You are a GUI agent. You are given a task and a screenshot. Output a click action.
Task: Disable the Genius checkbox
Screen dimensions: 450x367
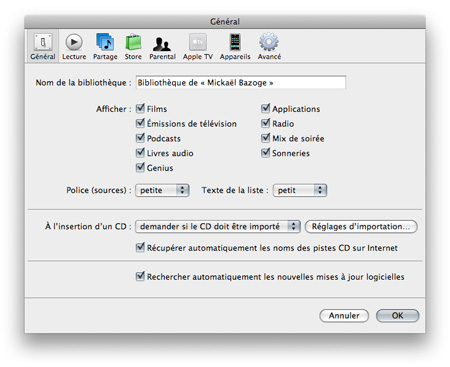coord(140,167)
